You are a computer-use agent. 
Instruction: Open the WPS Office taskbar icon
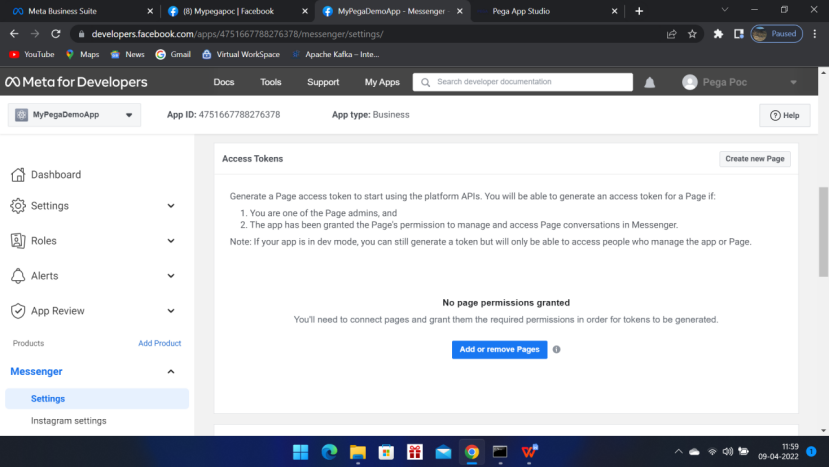[x=529, y=452]
